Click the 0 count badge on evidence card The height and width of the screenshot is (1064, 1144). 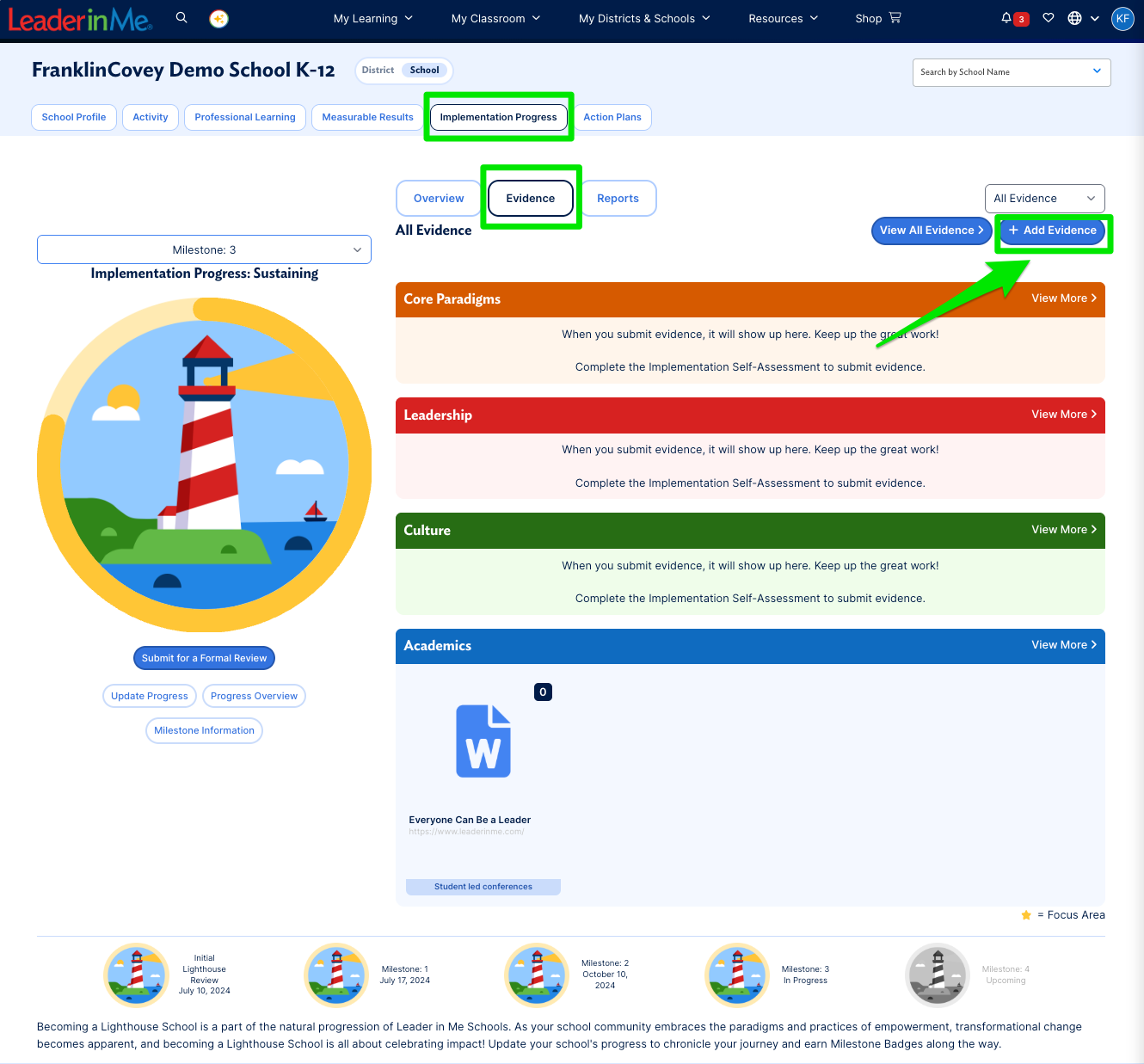(x=543, y=692)
